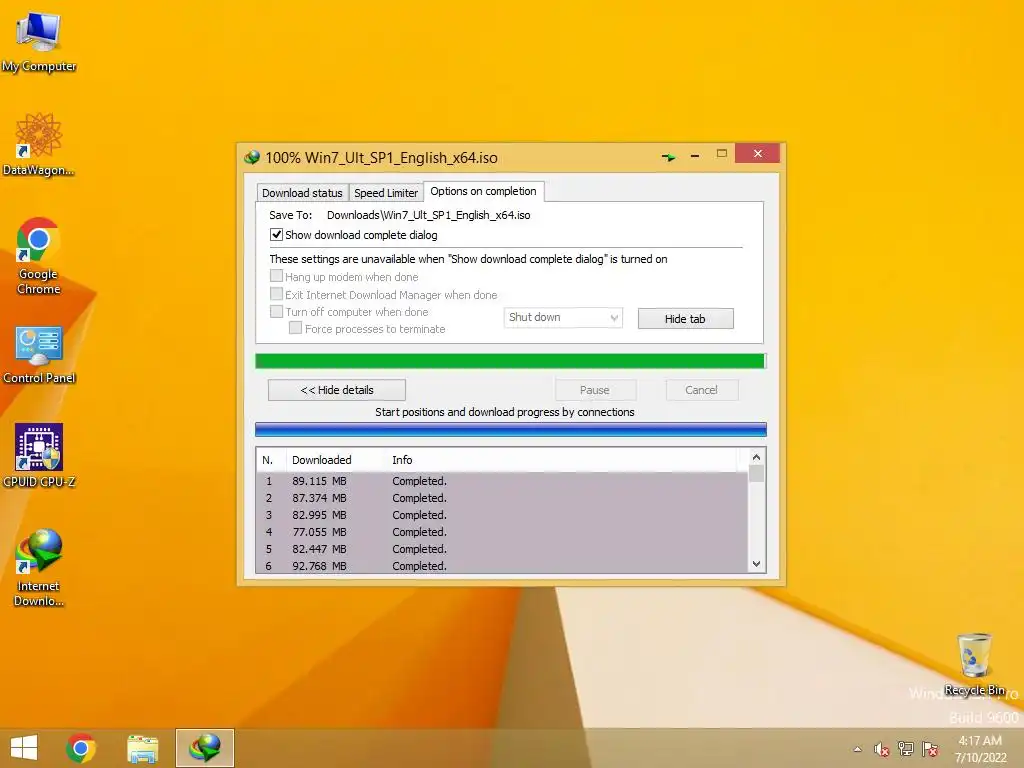
Task: Toggle Exit Internet Download Manager when done
Action: [276, 295]
